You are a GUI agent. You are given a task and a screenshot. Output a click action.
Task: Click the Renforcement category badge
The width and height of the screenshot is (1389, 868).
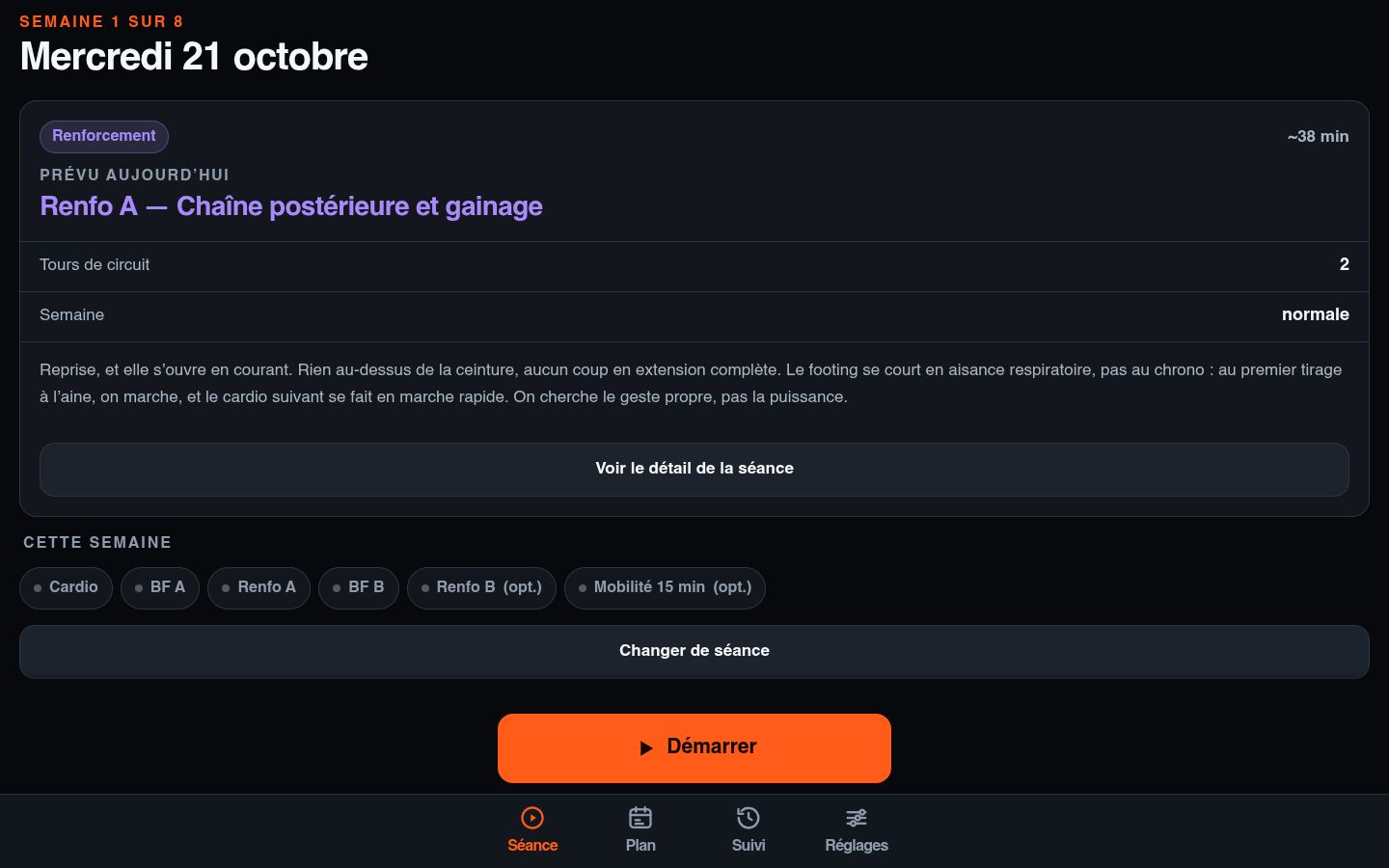[104, 136]
